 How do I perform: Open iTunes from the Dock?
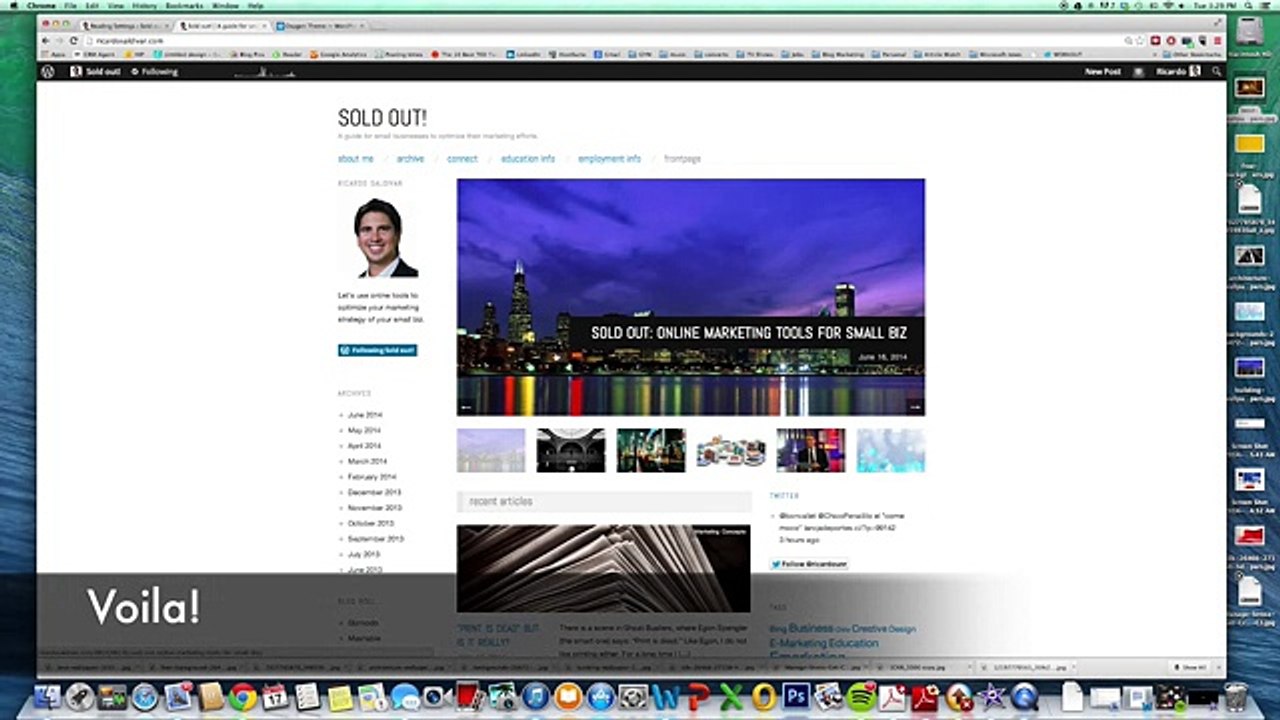point(535,697)
